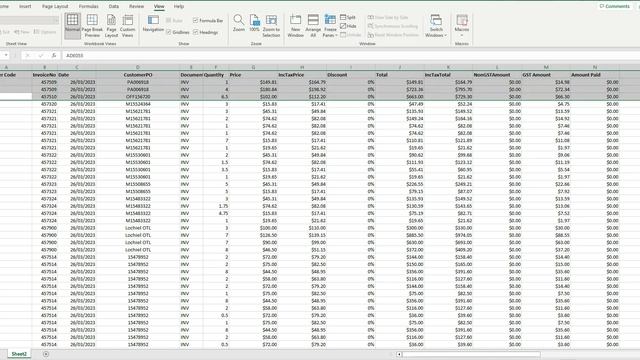
Task: Select column G header
Action: click(x=253, y=67)
